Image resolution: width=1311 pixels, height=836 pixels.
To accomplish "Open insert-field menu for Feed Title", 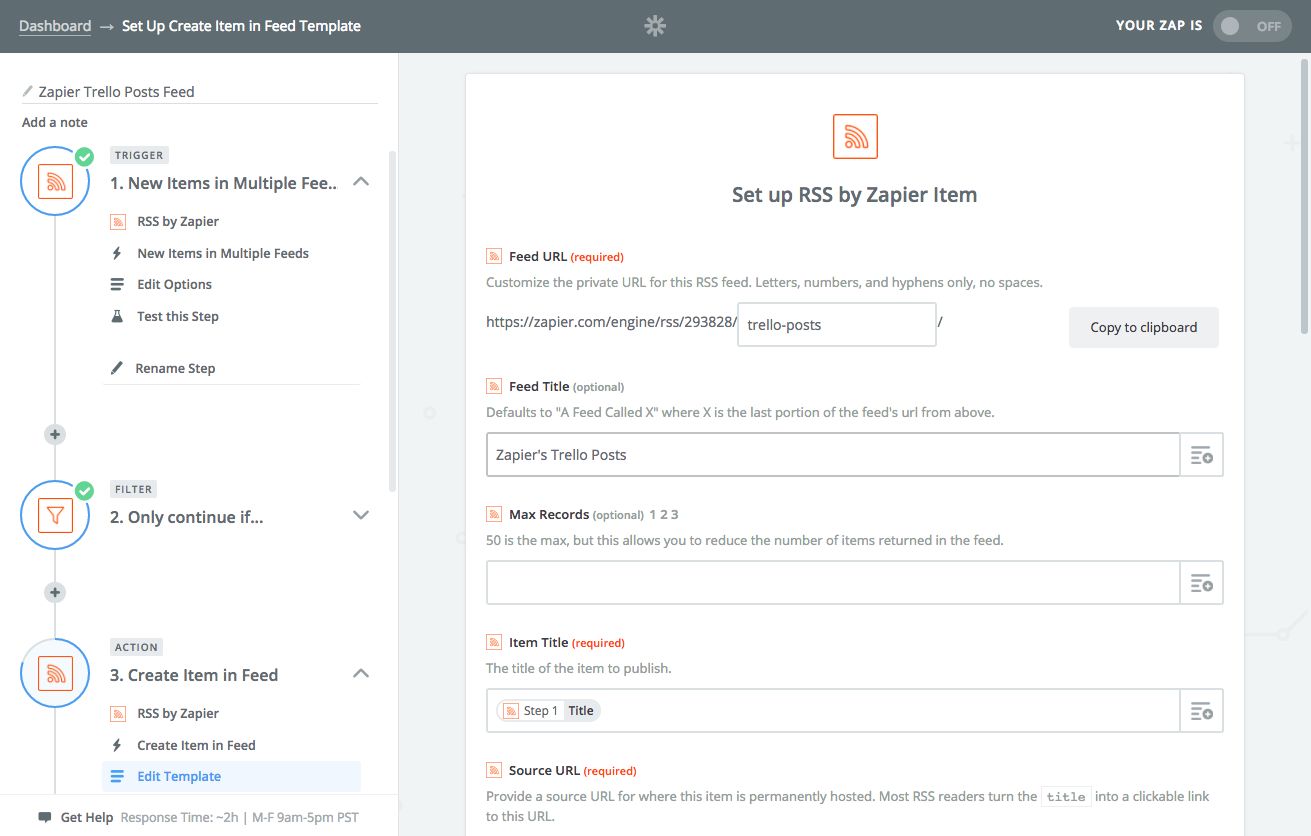I will click(1202, 455).
